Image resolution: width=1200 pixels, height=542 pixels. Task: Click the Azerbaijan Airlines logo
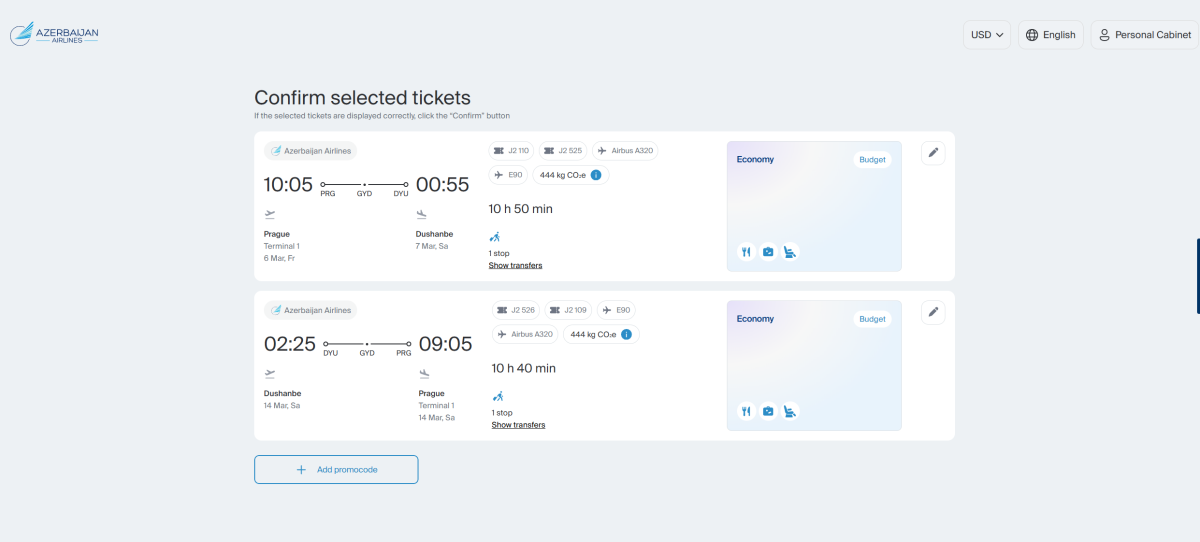[x=55, y=35]
